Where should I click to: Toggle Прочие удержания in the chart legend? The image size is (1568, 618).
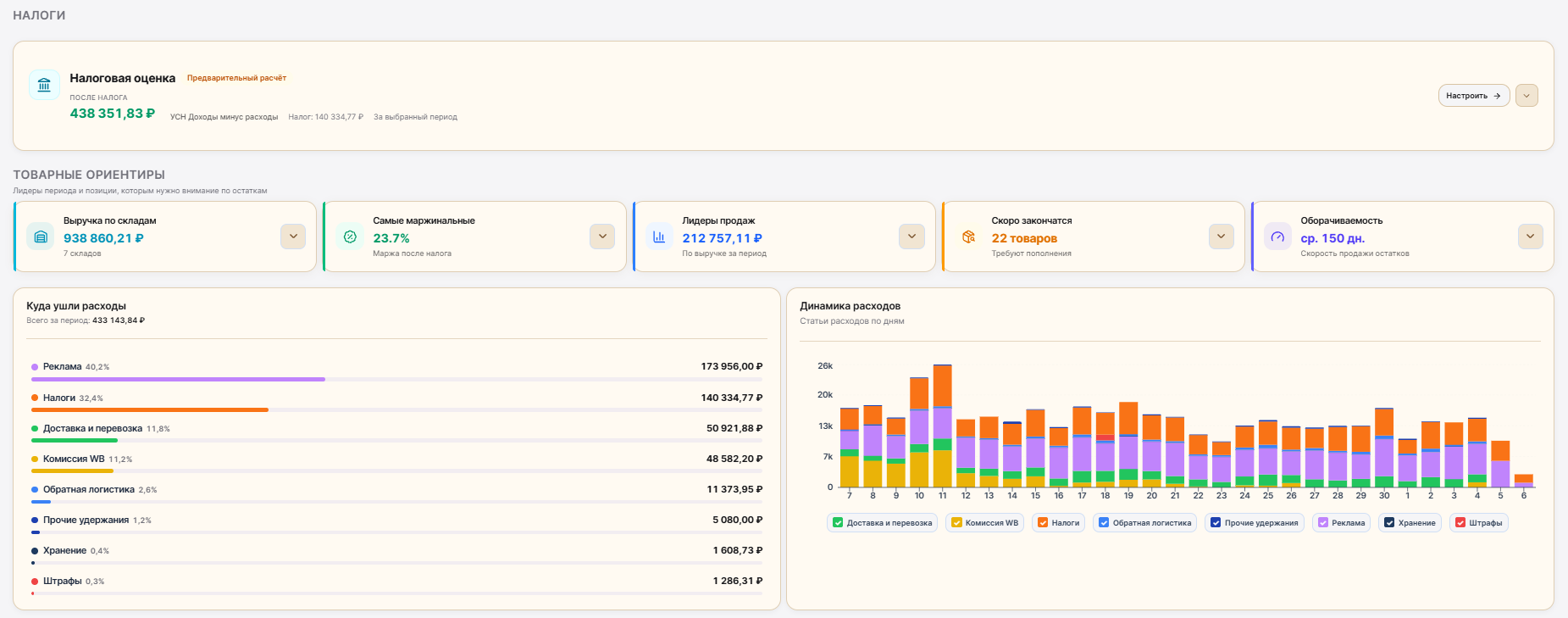coord(1216,523)
